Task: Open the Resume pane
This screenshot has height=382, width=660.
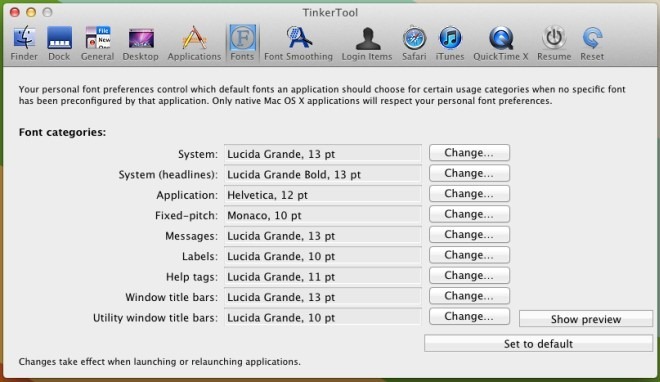Action: click(554, 43)
